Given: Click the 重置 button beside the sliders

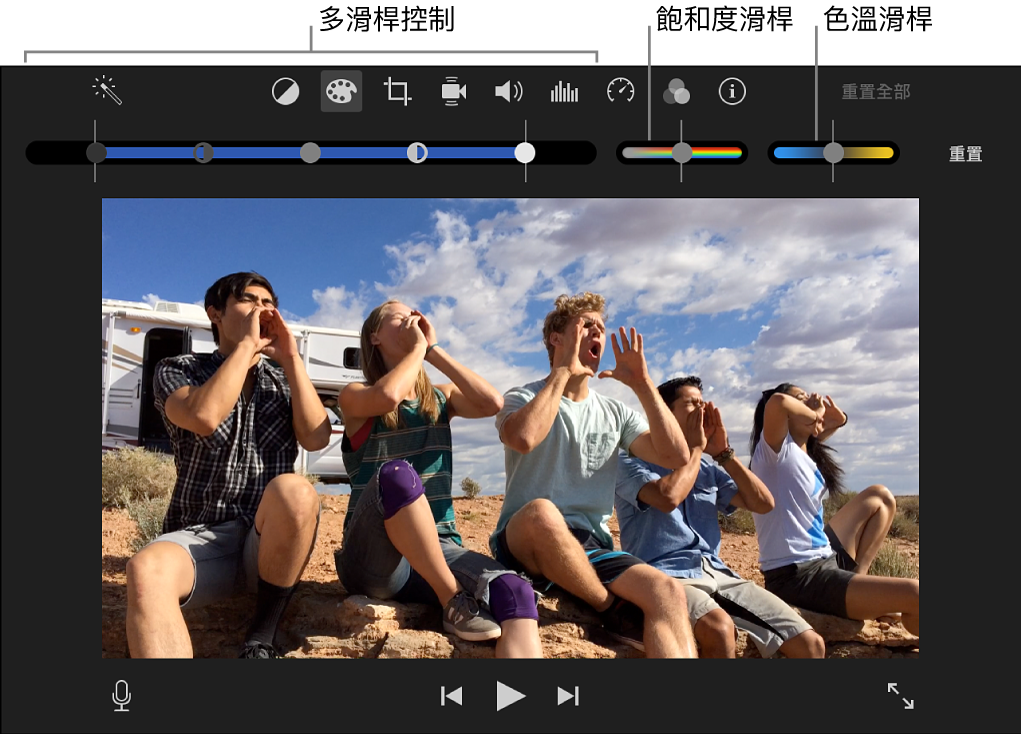Looking at the screenshot, I should 965,154.
